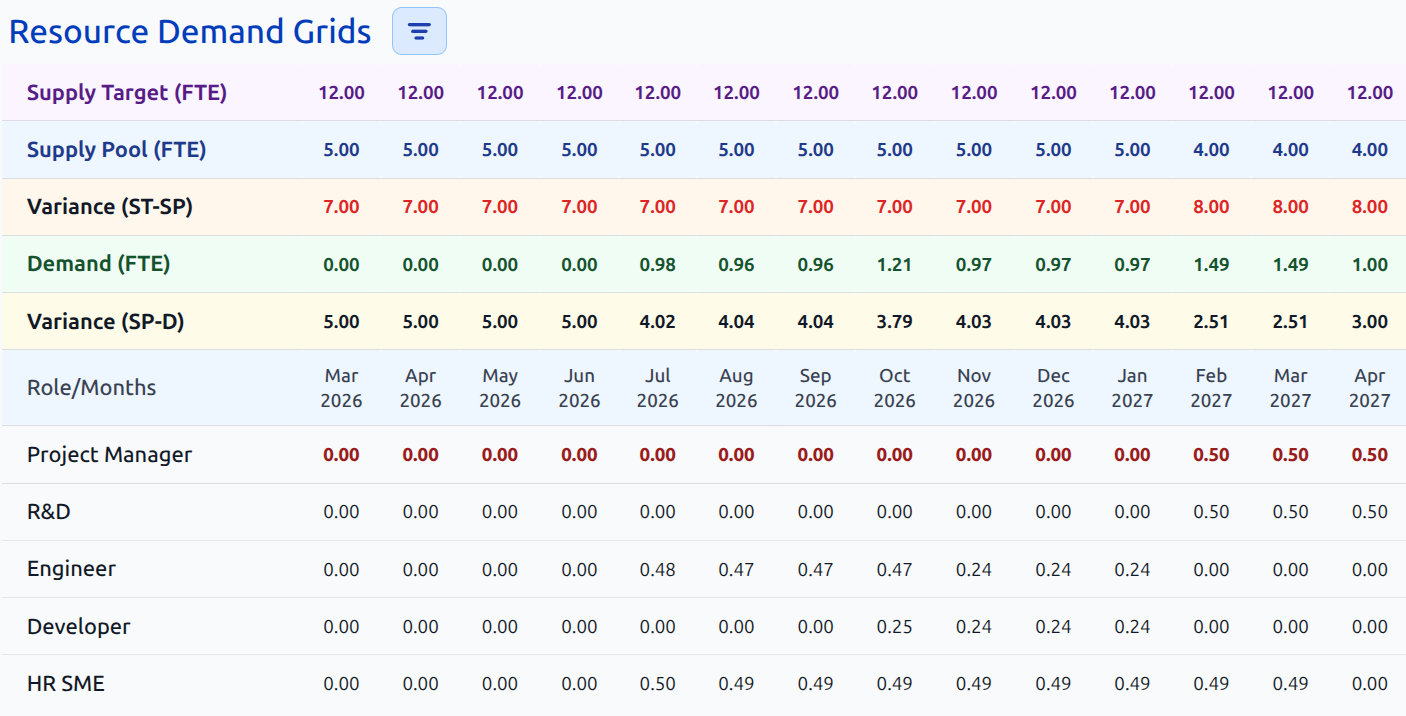This screenshot has width=1406, height=716.
Task: Select the Role/Months header cell
Action: (92, 388)
